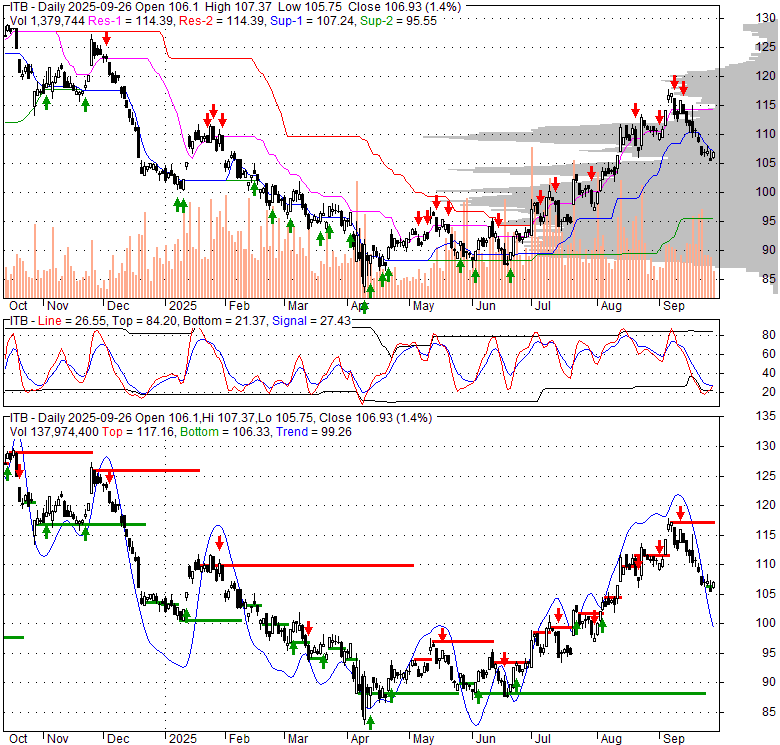This screenshot has height=745, width=780.
Task: Select the 'Jul' label on the top chart's time axis
Action: [542, 305]
